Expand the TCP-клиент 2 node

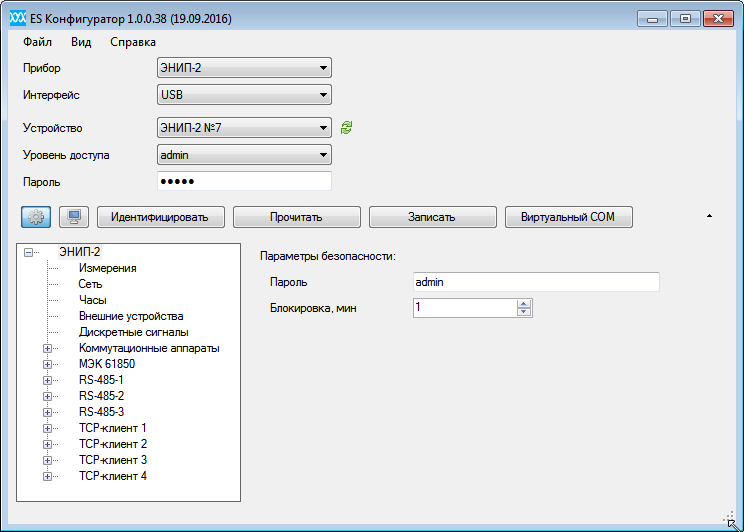pos(47,444)
